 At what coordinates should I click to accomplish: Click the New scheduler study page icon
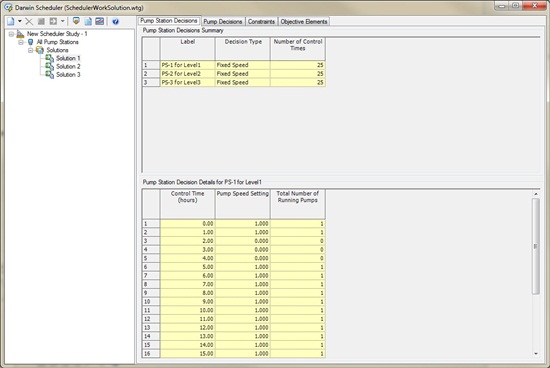(x=11, y=21)
